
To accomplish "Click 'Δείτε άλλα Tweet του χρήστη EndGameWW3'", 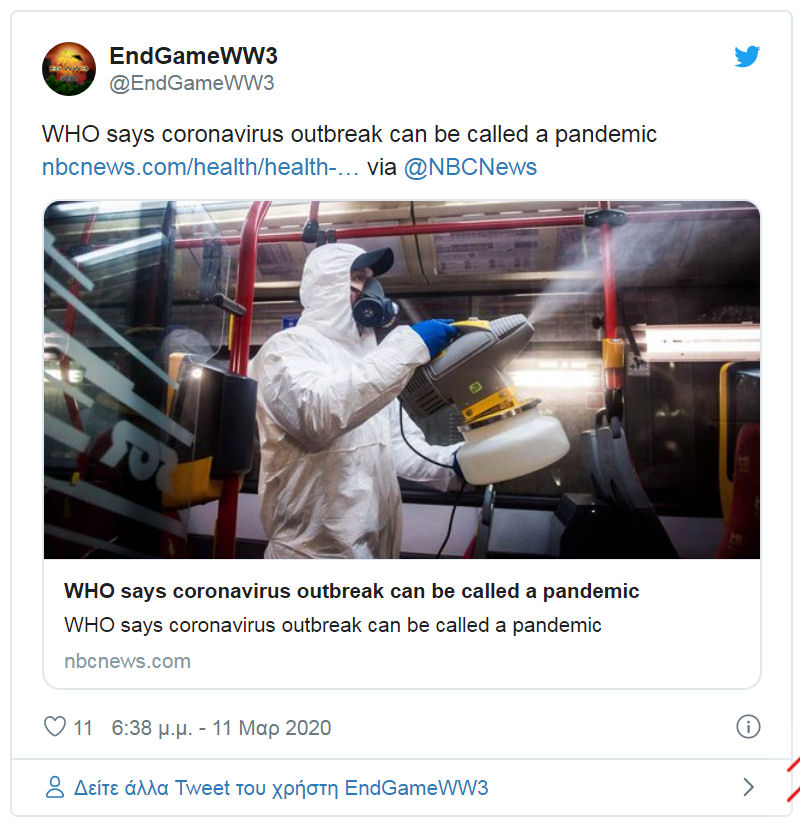I will tap(281, 788).
